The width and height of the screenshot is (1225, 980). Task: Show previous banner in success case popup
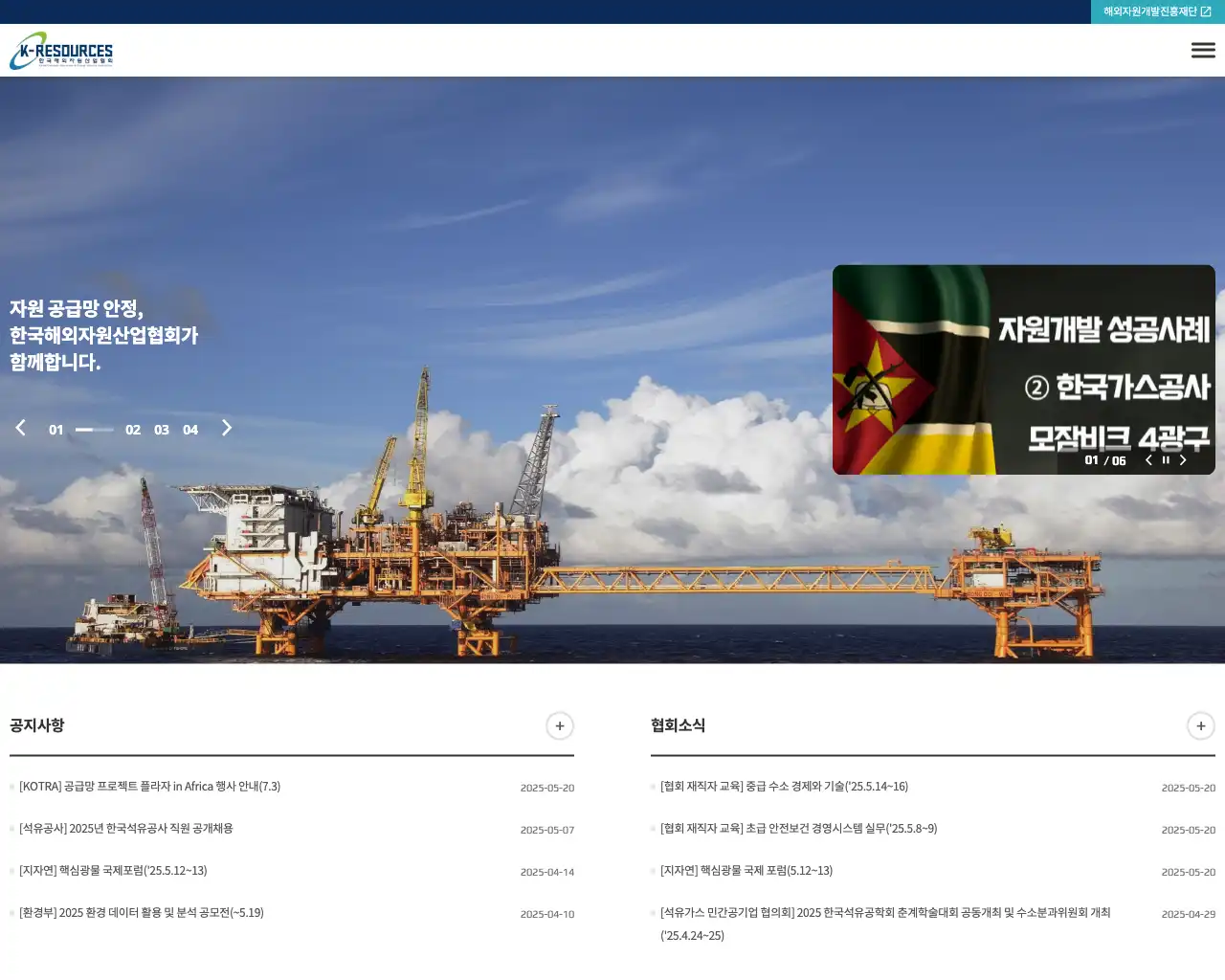coord(1148,460)
